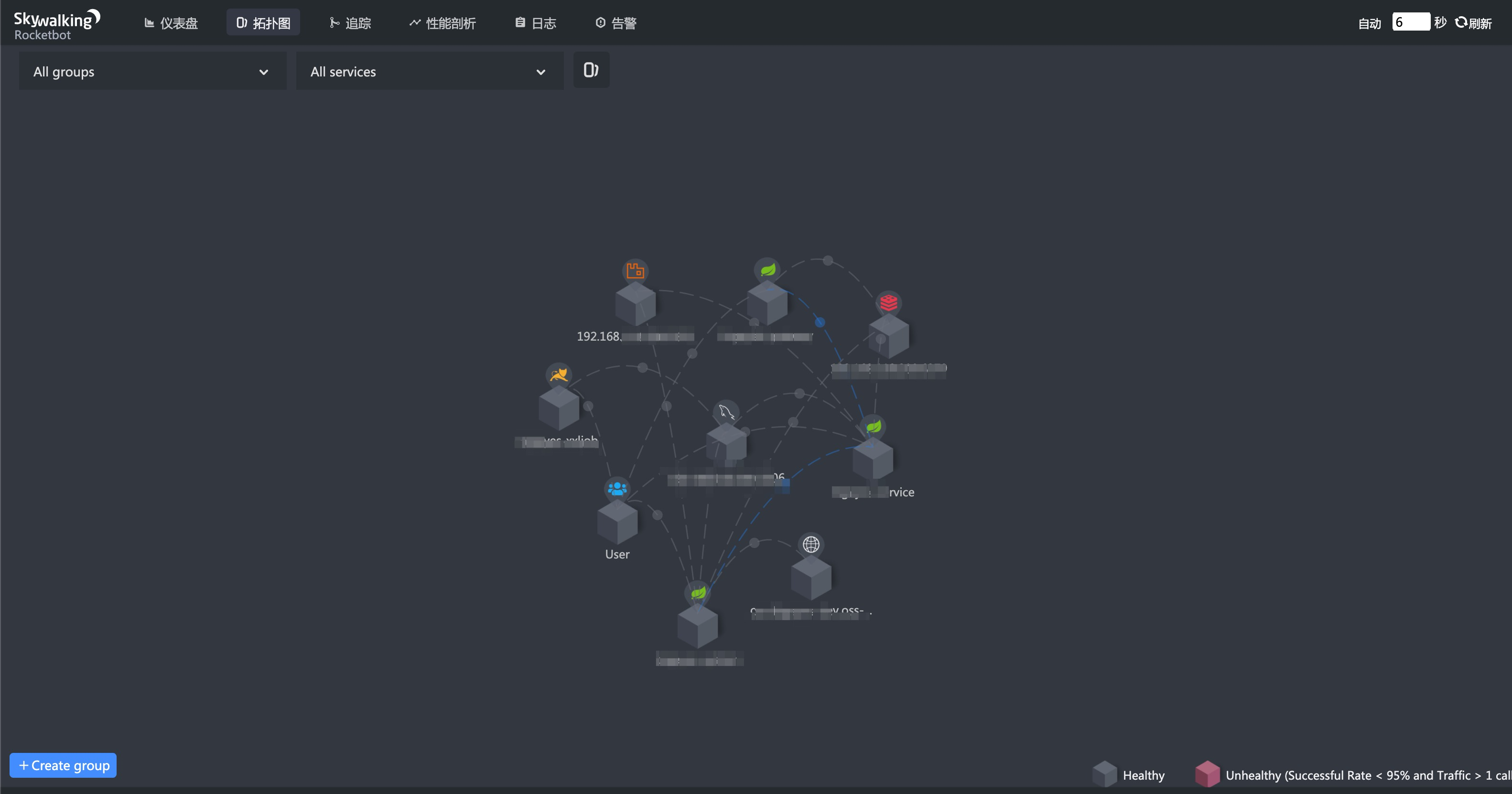1512x794 pixels.
Task: Click the refresh seconds input field
Action: [x=1411, y=22]
